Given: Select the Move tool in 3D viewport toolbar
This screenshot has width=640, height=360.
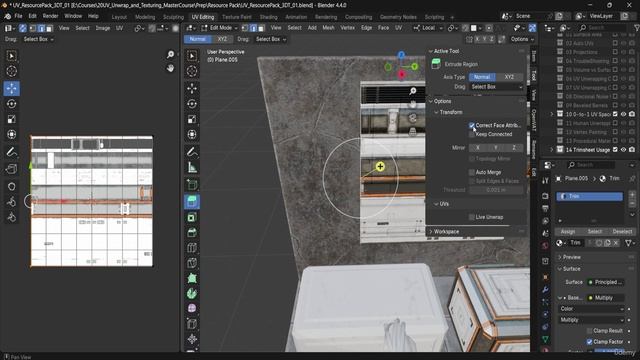Looking at the screenshot, I should [192, 88].
